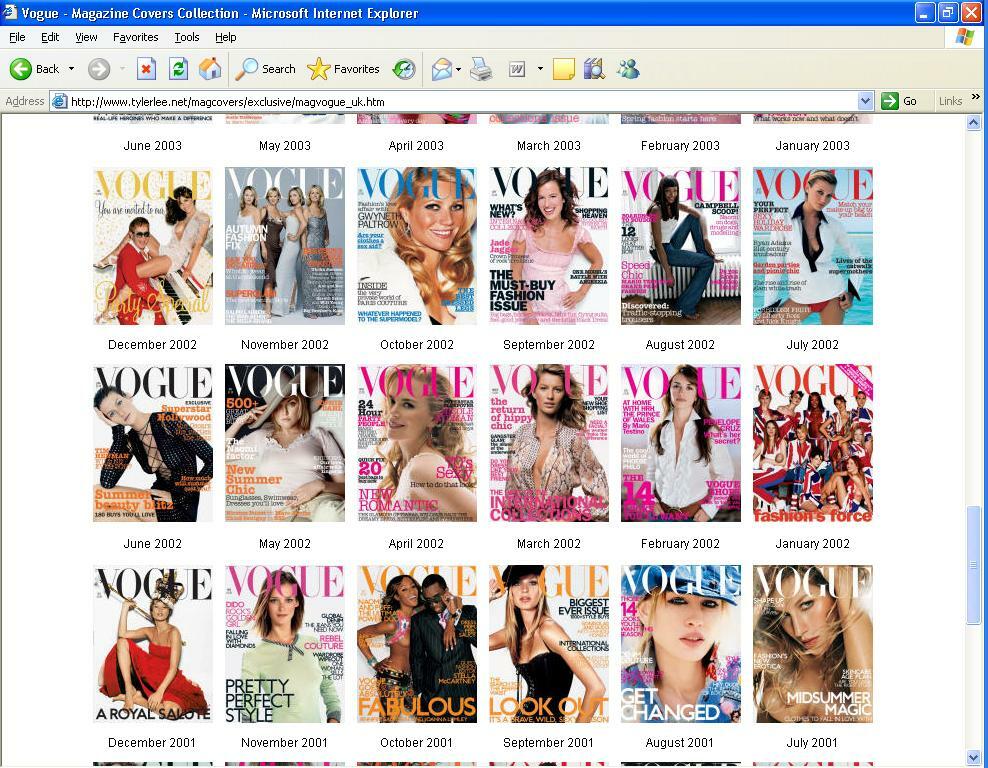Expand the Links toolbar chevron
Image resolution: width=988 pixels, height=768 pixels.
coord(975,96)
